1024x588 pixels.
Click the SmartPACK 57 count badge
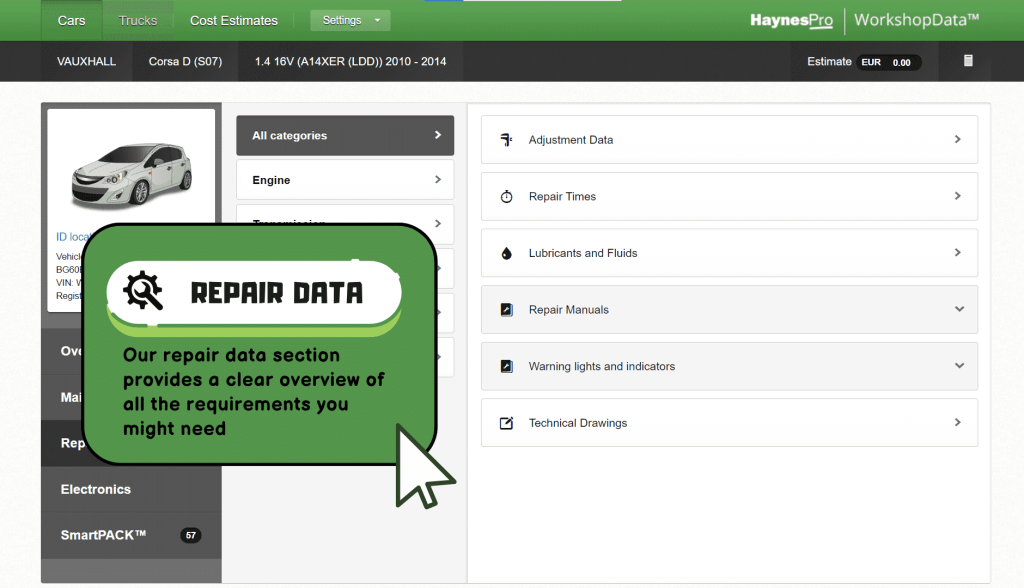[190, 536]
